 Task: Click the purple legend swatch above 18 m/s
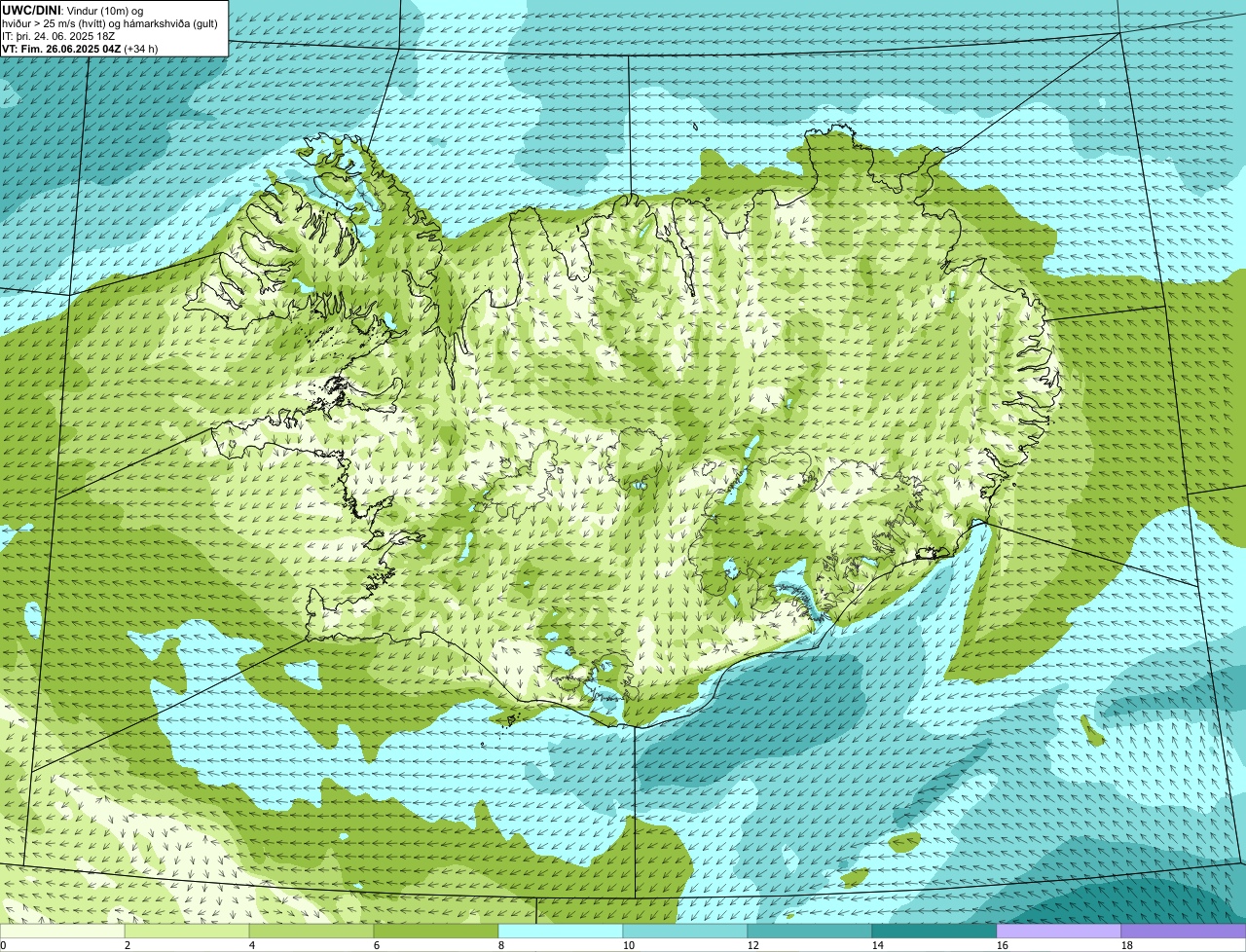pos(1184,931)
